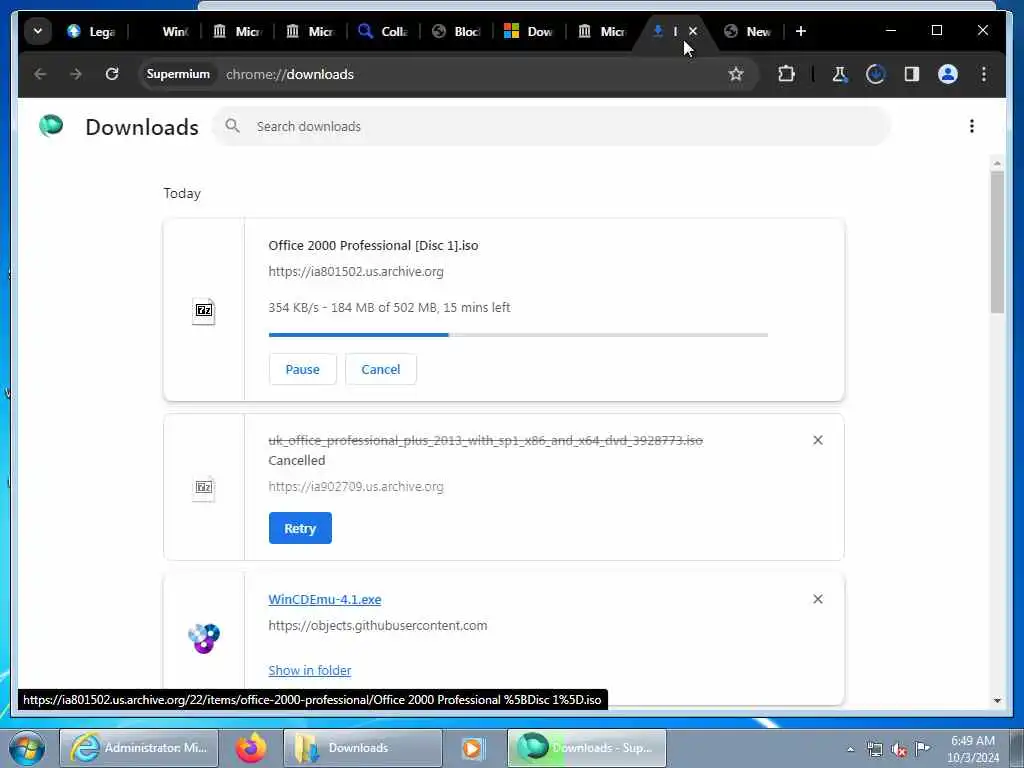Click the Supermium Downloads taskbar item
This screenshot has width=1024, height=768.
[x=586, y=748]
